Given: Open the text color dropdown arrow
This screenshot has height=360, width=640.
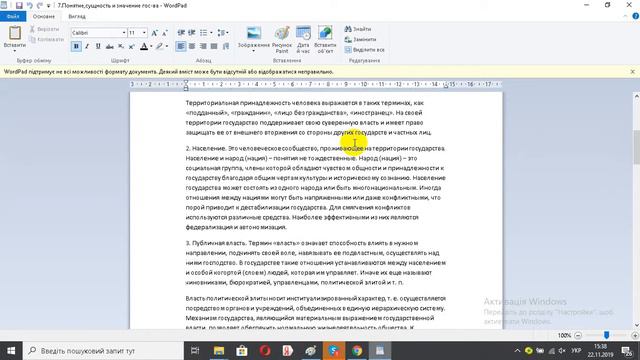Looking at the screenshot, I should (x=151, y=47).
